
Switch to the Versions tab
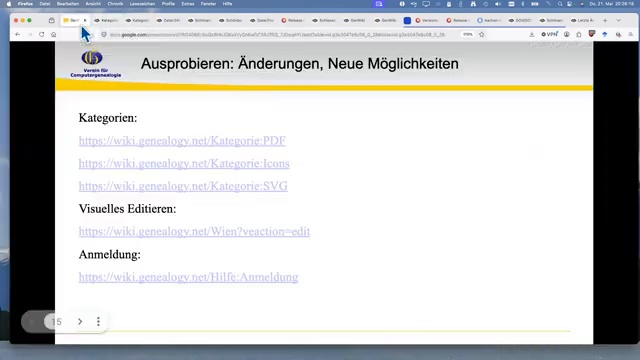(427, 20)
